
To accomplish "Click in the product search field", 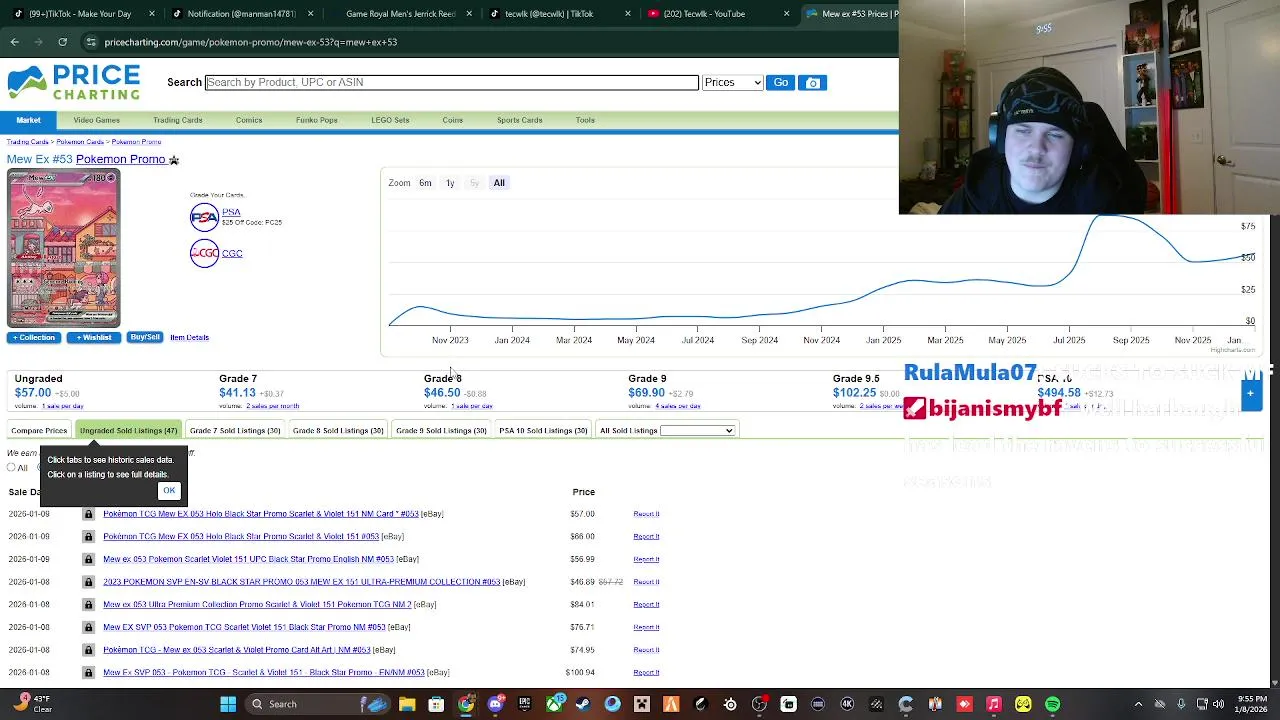I will coord(451,83).
